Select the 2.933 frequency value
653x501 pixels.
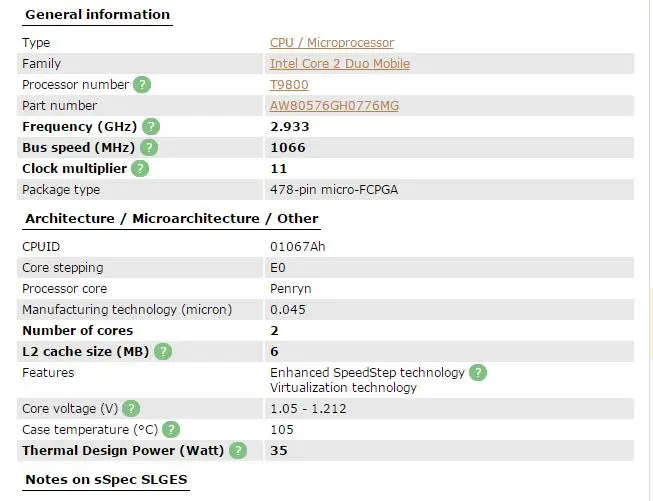pos(289,127)
